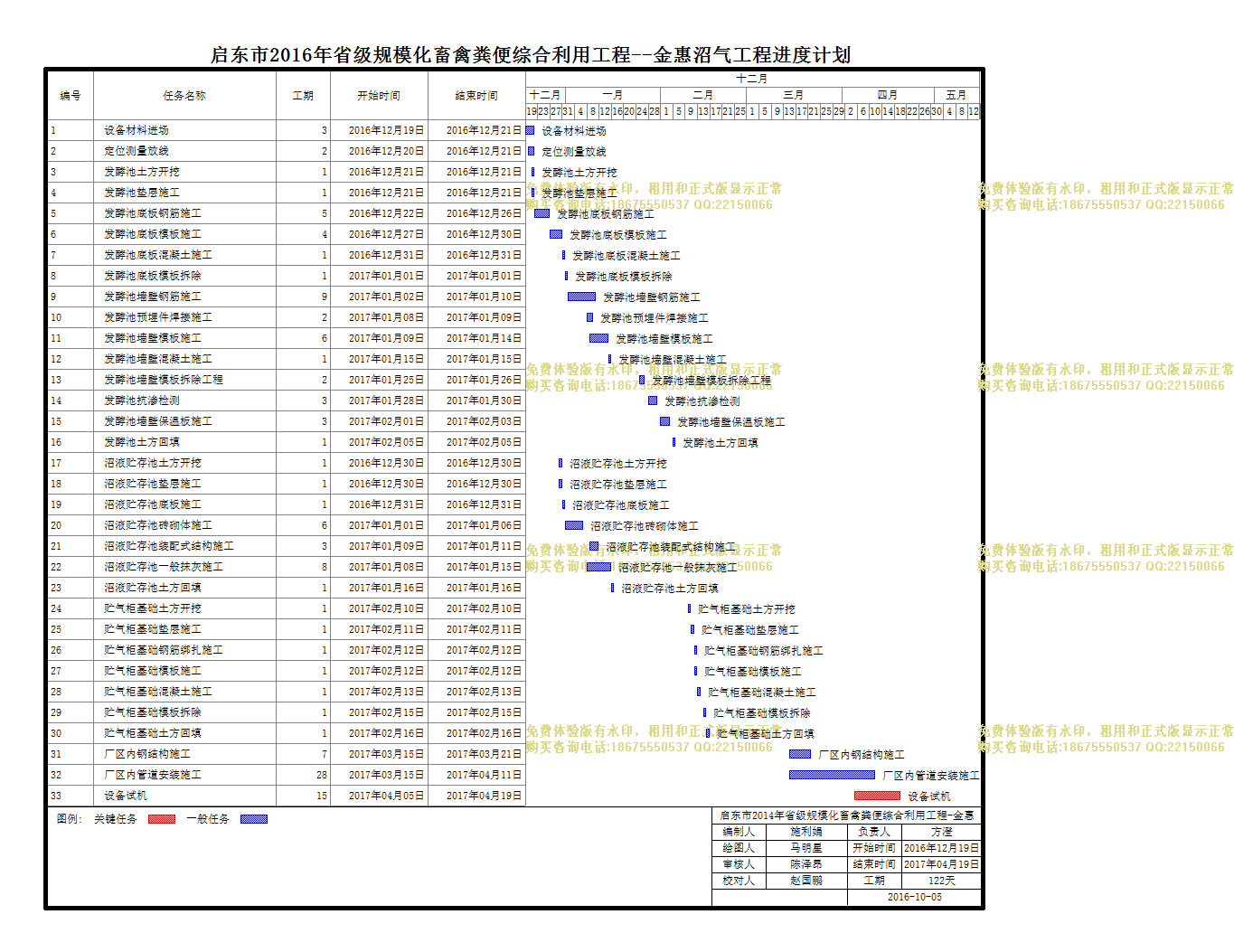
Task: Select the 发酵池抗渗检测 Gantt bar
Action: pyautogui.click(x=653, y=401)
